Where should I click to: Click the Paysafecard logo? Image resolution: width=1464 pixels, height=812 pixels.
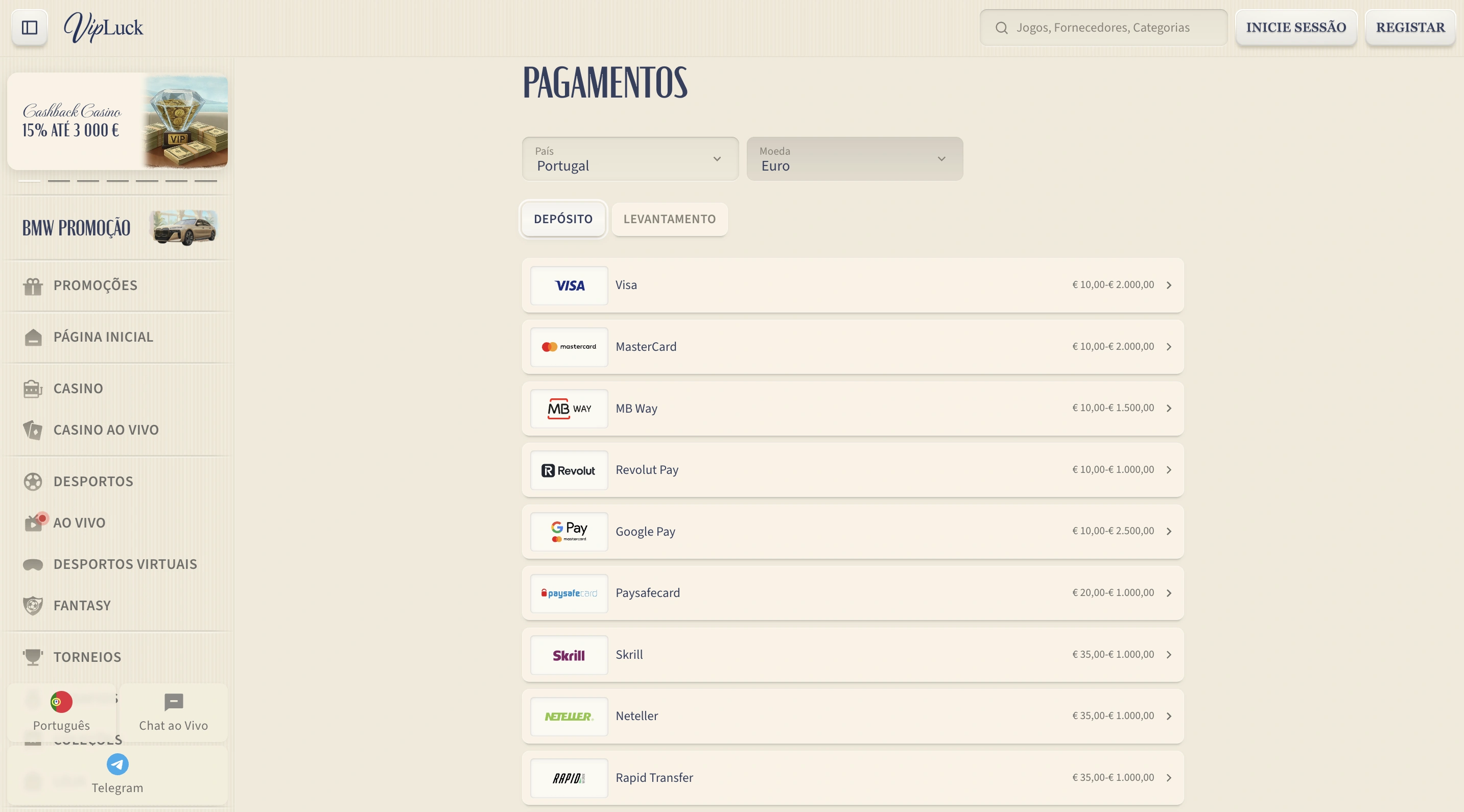point(569,593)
